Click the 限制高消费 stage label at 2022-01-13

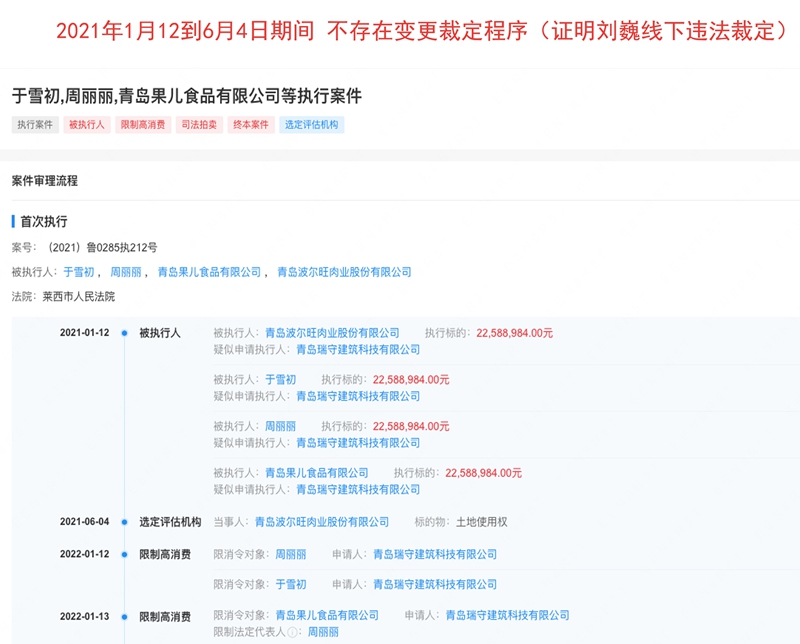click(165, 617)
